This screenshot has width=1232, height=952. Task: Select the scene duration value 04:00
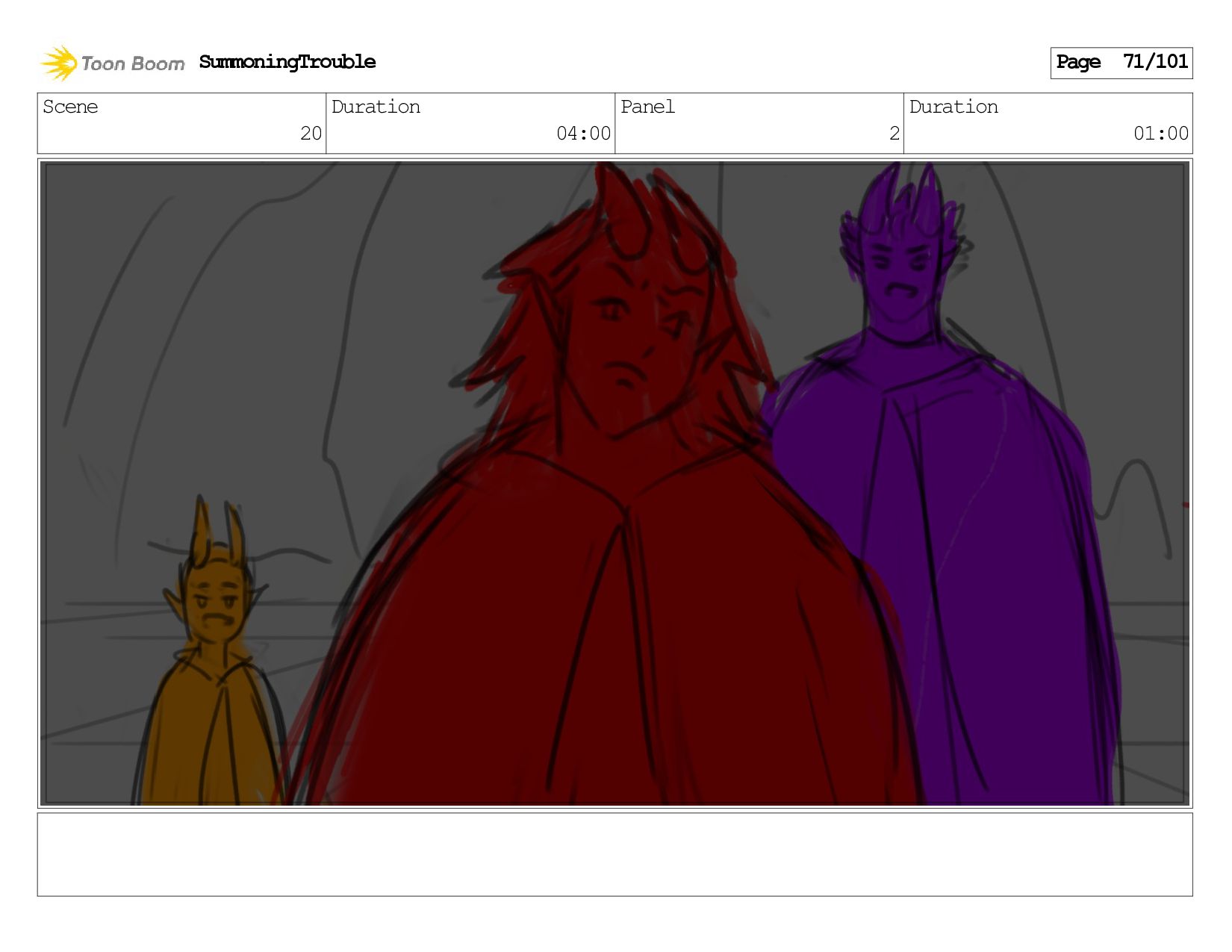click(583, 134)
